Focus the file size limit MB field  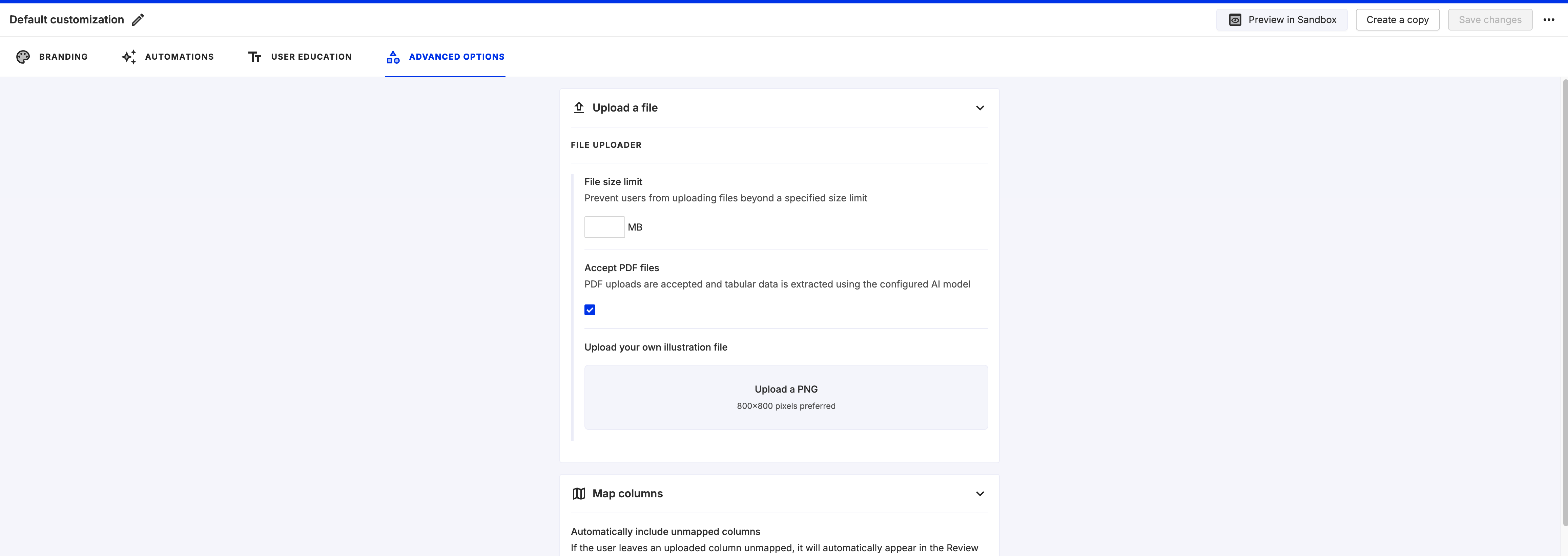point(604,227)
